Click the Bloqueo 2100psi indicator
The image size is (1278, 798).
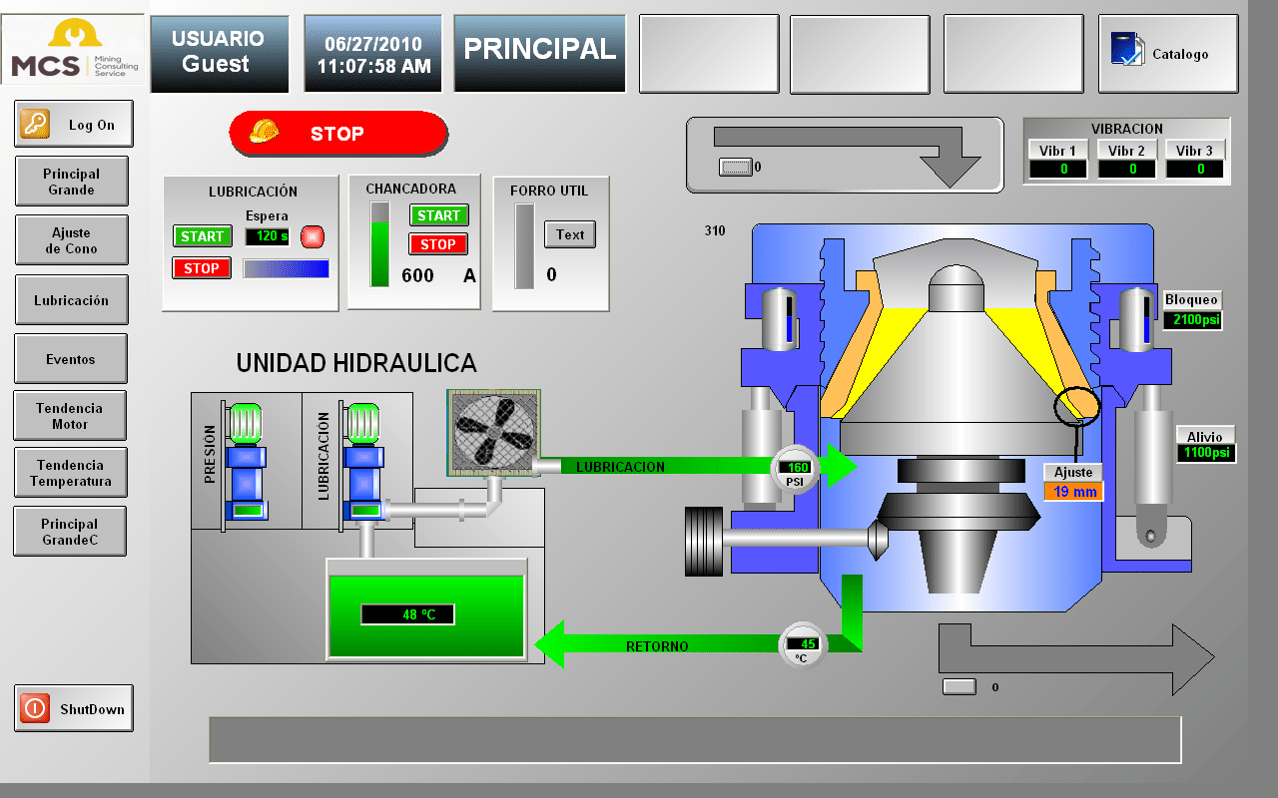click(x=1191, y=308)
